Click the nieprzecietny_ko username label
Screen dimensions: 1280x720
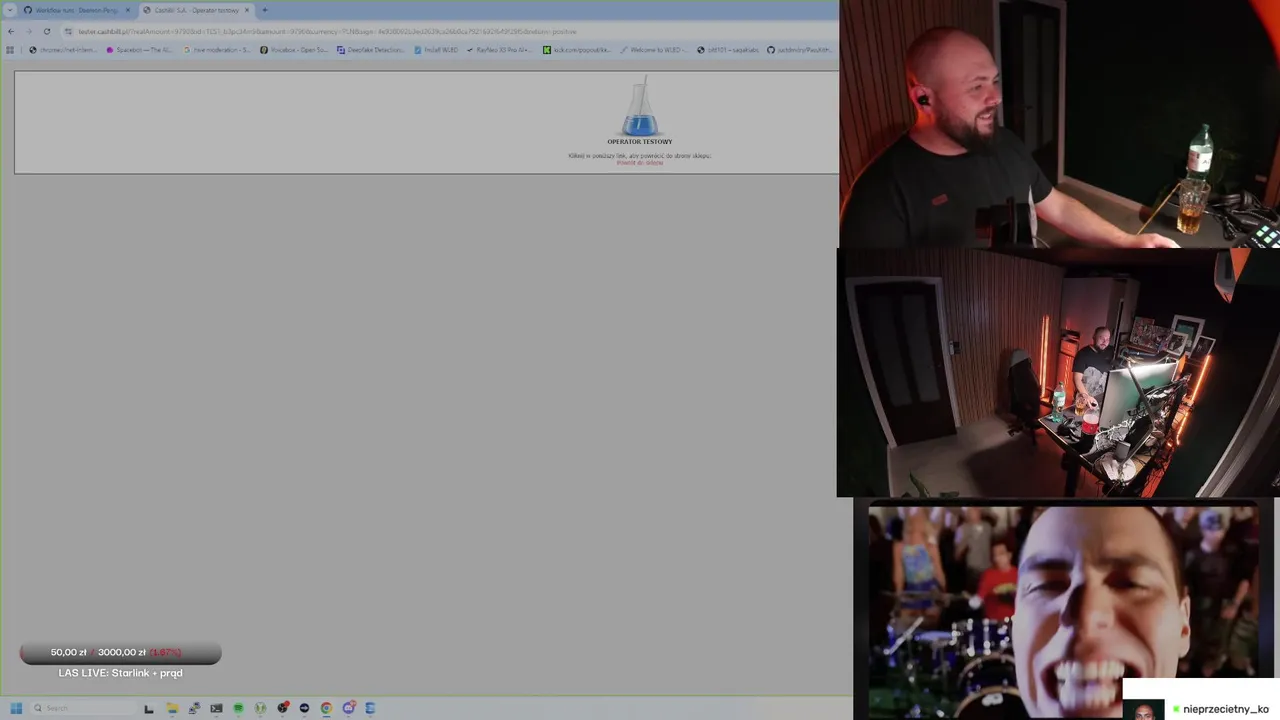coord(1225,709)
